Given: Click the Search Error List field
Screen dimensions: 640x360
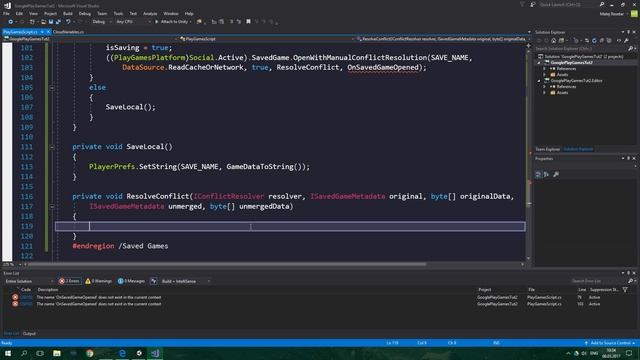Looking at the screenshot, I should 598,281.
